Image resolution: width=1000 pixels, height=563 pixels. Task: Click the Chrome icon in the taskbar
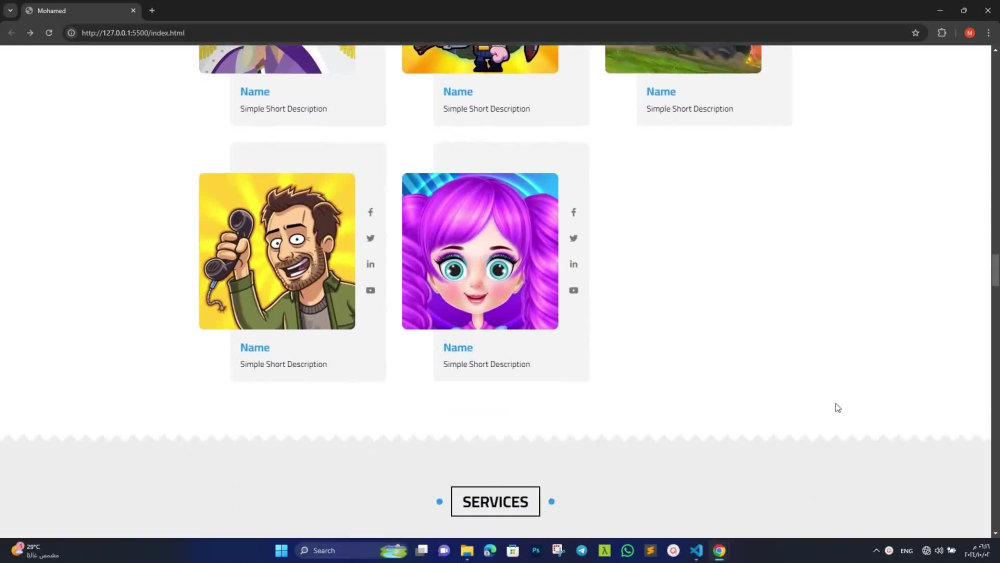point(719,550)
